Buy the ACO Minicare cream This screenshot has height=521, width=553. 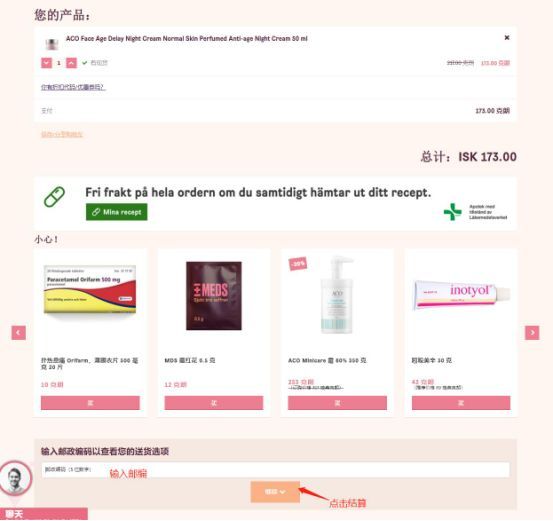(337, 403)
